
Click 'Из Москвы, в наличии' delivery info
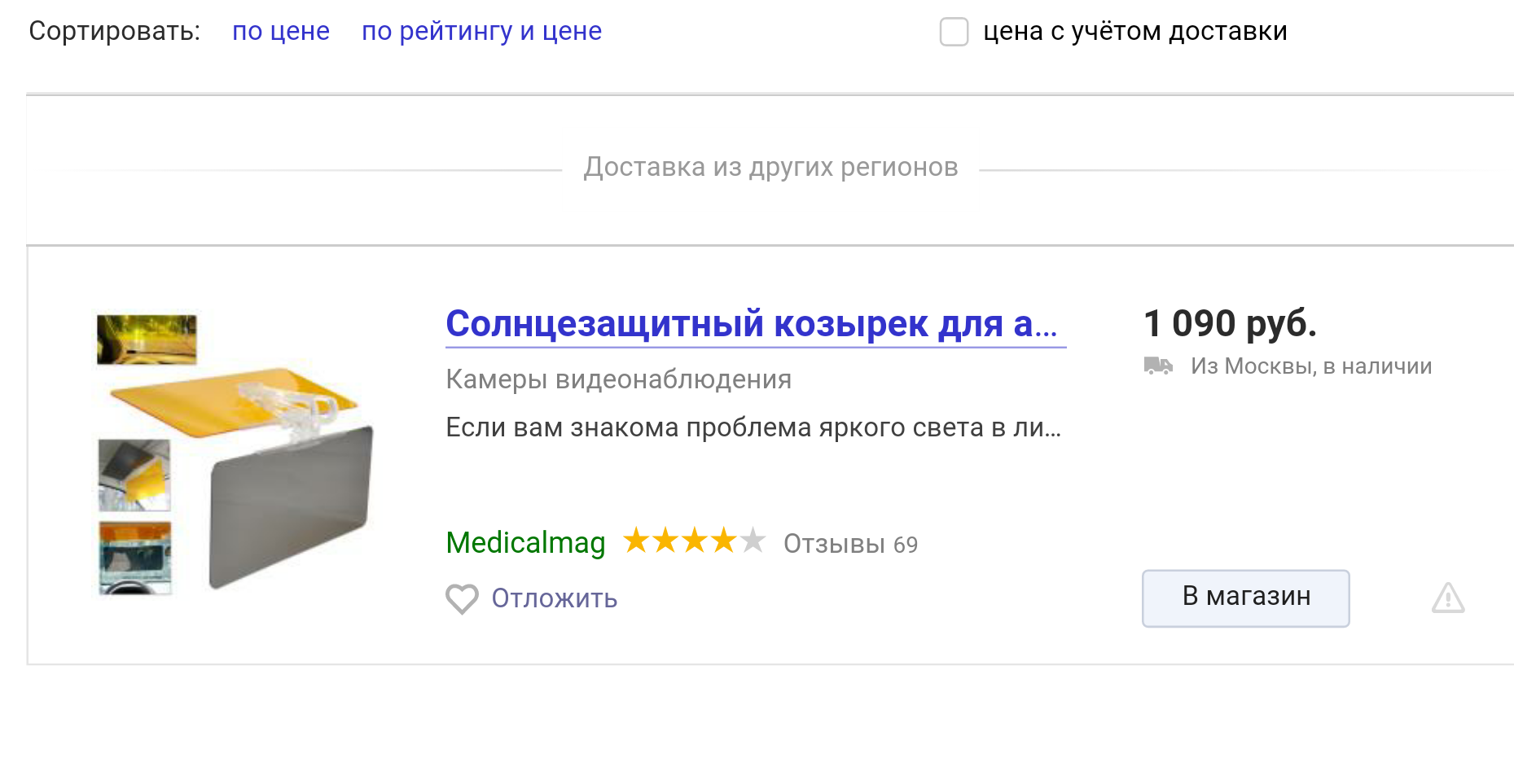tap(1311, 366)
